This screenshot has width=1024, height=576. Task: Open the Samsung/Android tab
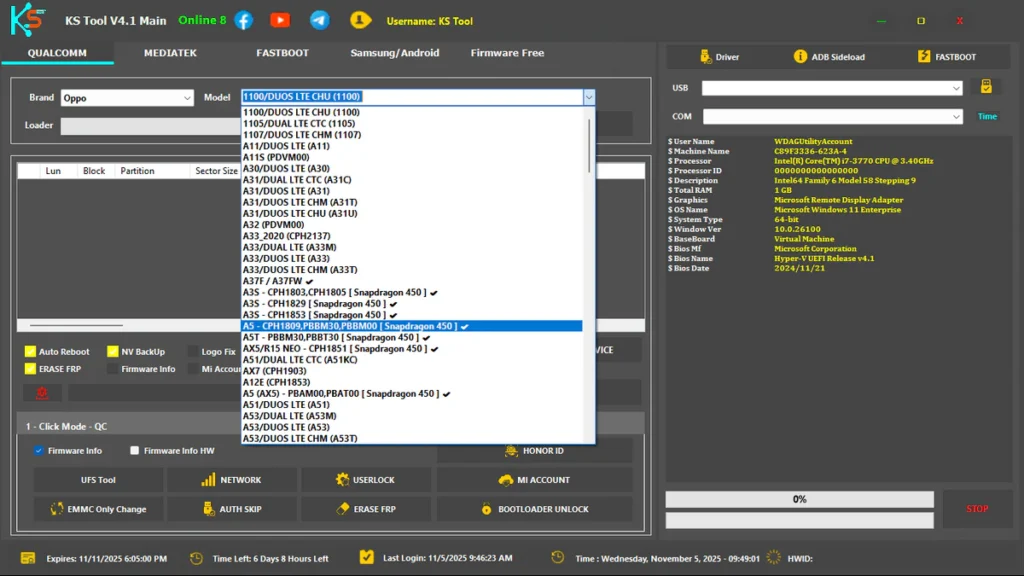tap(394, 53)
